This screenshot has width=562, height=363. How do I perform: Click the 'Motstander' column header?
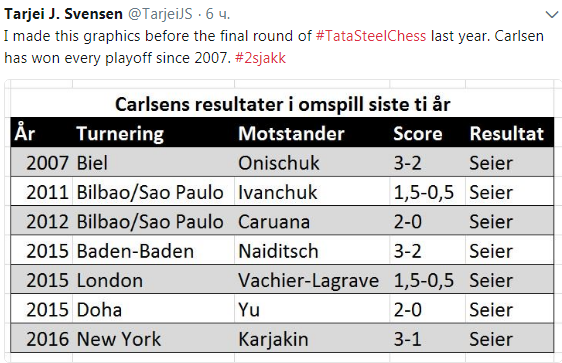(x=291, y=134)
